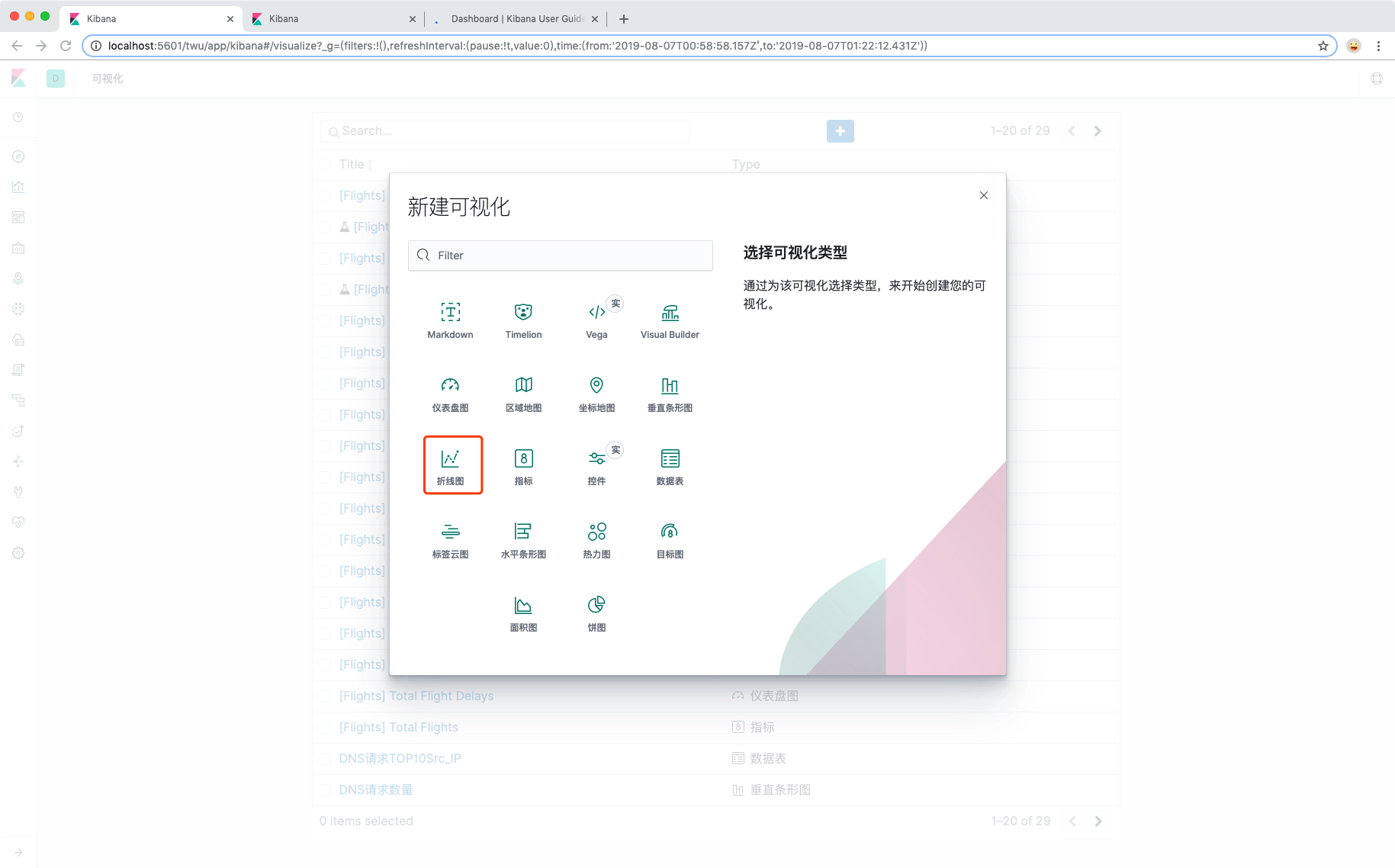Open [Flights] Total Flights visualization
1395x868 pixels.
(399, 727)
